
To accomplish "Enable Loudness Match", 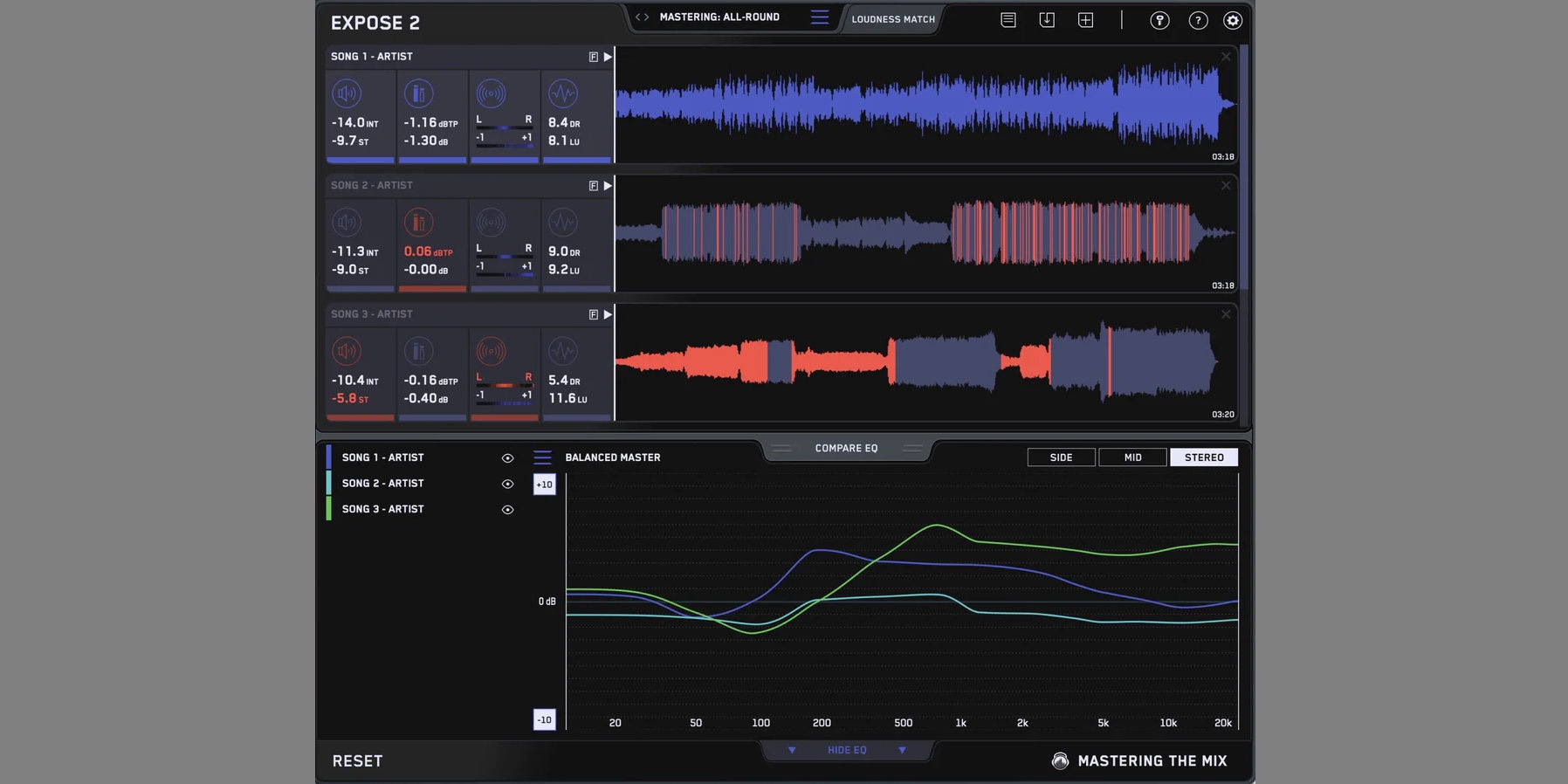I will (892, 19).
